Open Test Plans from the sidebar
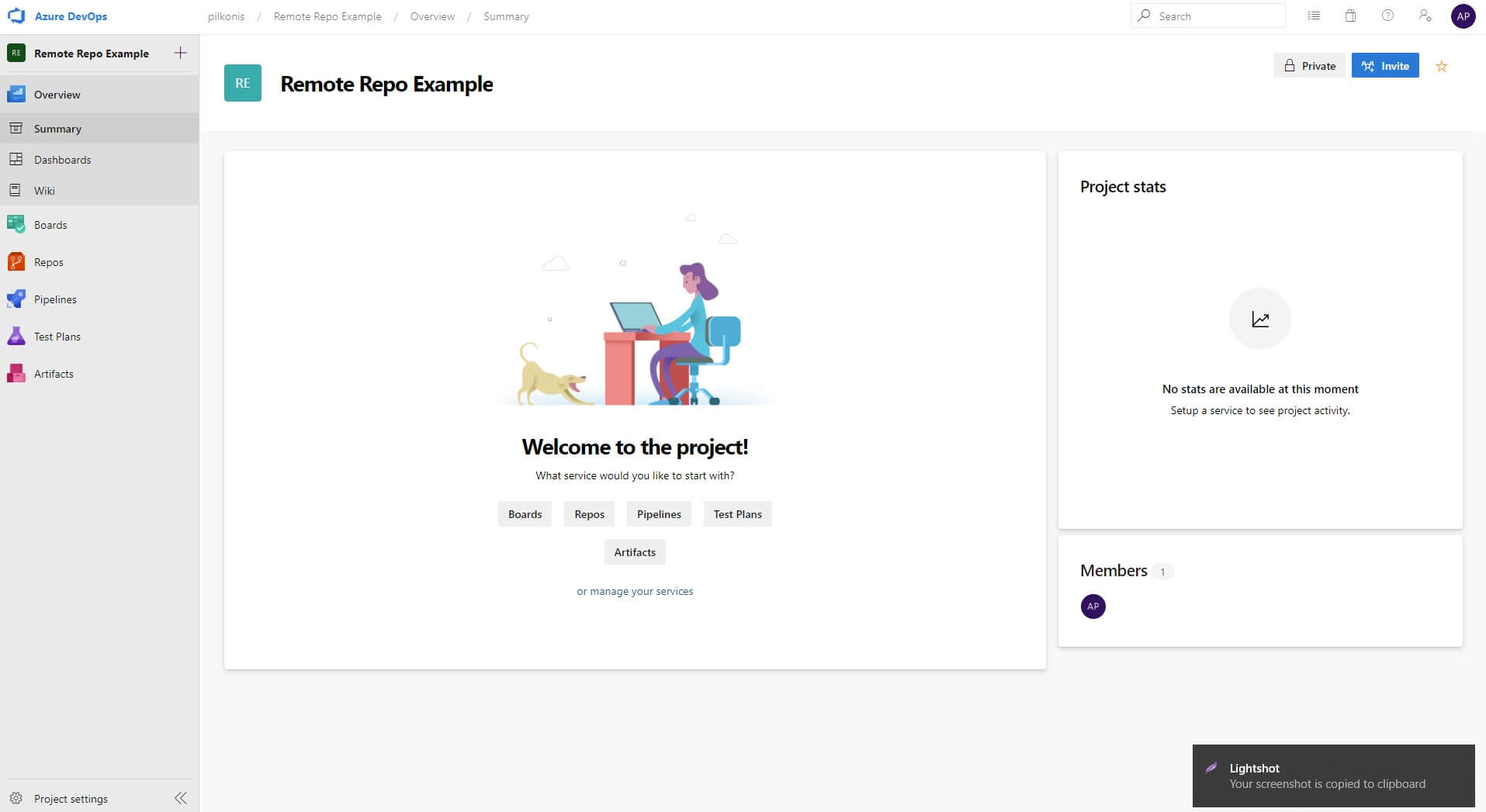This screenshot has width=1486, height=812. [x=99, y=337]
